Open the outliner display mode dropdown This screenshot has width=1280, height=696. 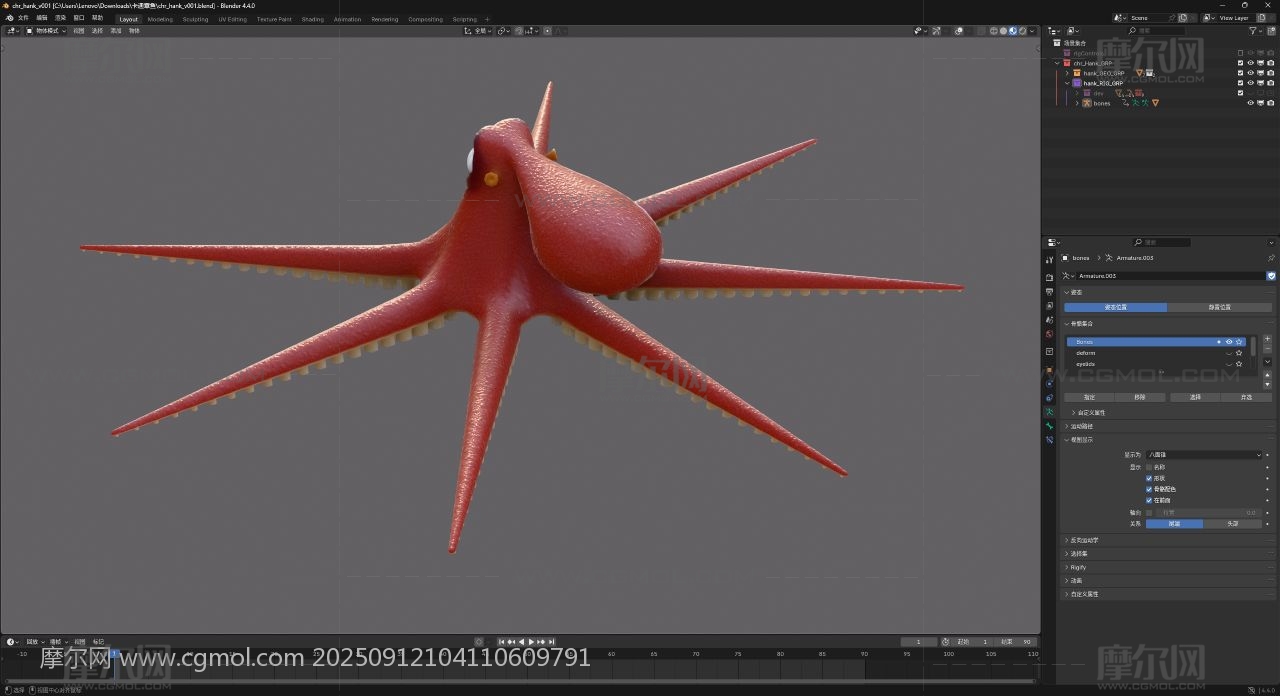pyautogui.click(x=1072, y=31)
